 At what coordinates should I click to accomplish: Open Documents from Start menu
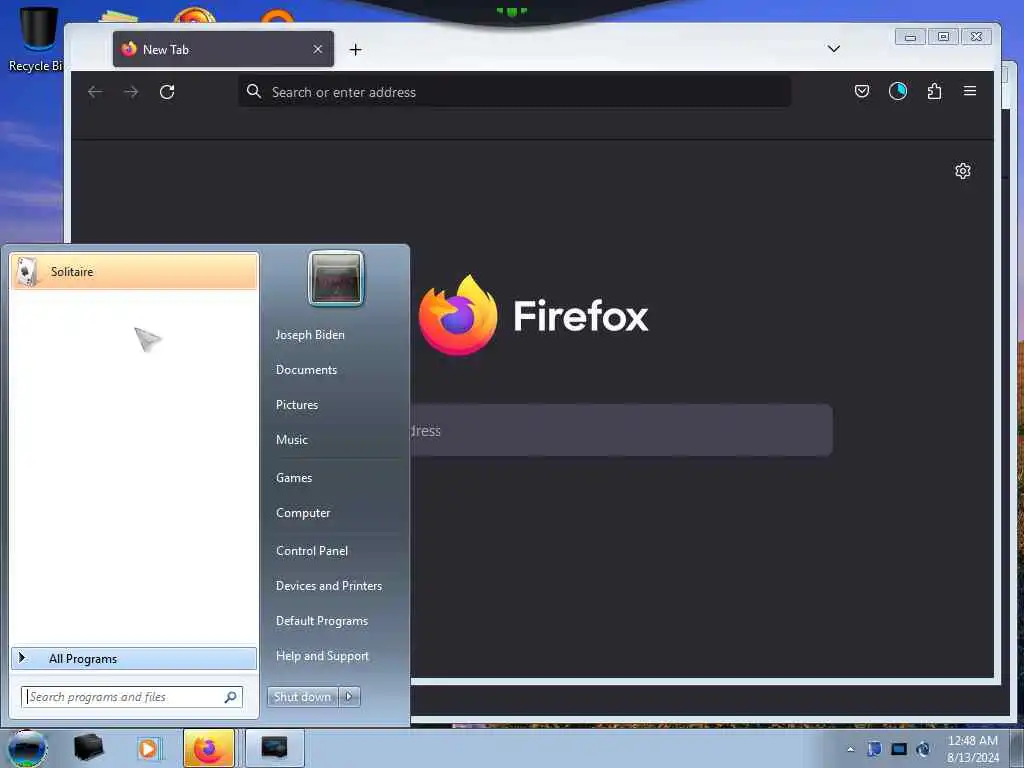[x=306, y=370]
